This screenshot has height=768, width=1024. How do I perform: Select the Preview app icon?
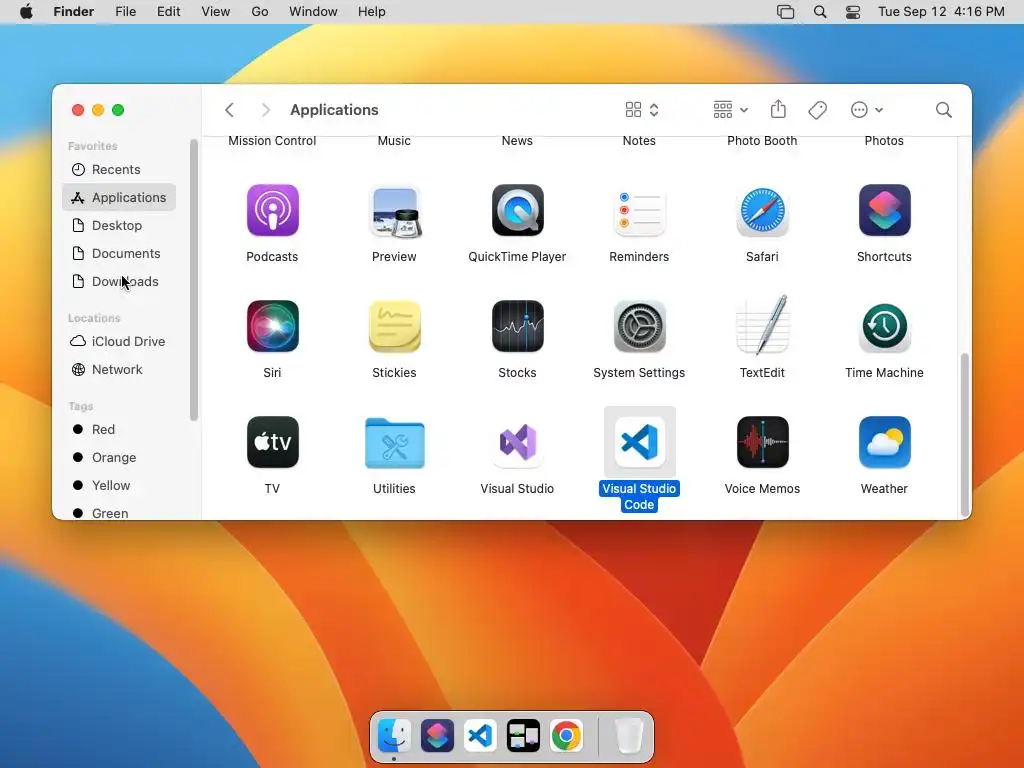pyautogui.click(x=394, y=212)
